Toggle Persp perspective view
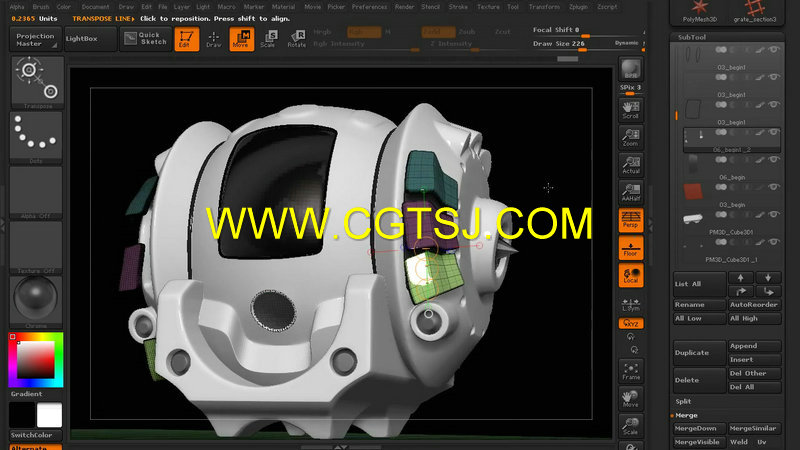Image resolution: width=800 pixels, height=450 pixels. coord(631,220)
